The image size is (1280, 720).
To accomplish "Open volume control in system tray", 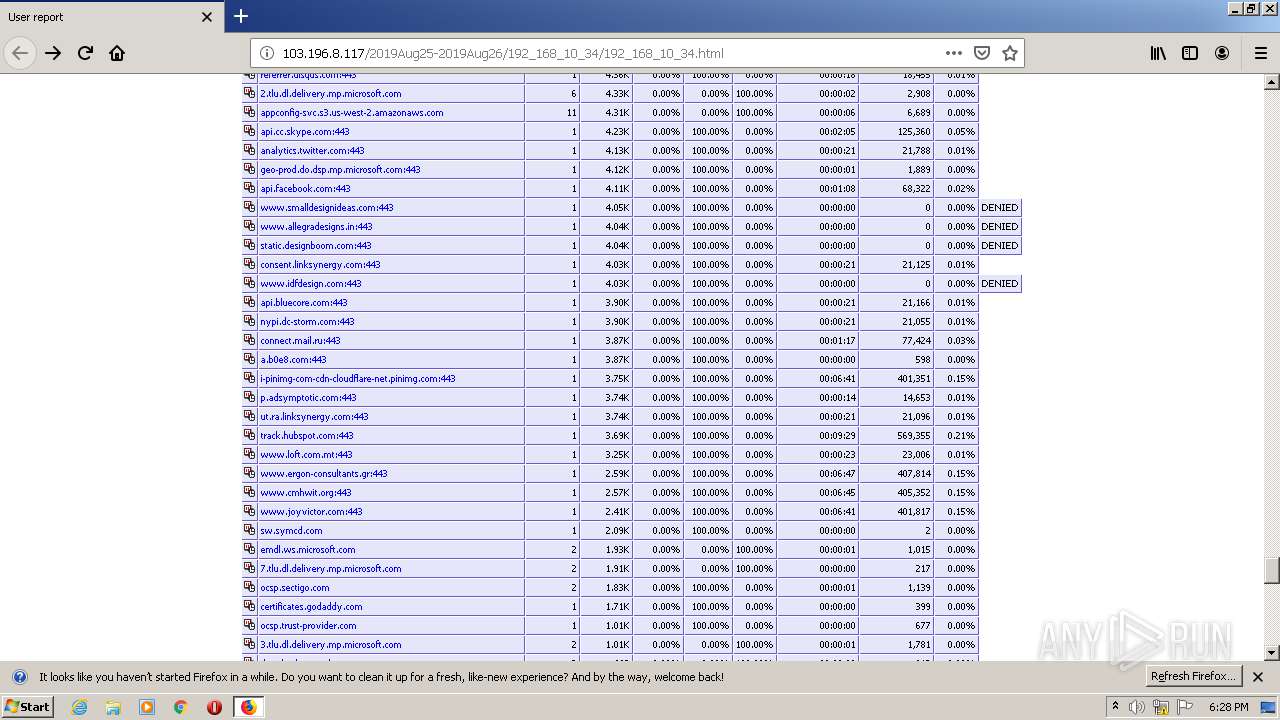I will click(1136, 707).
